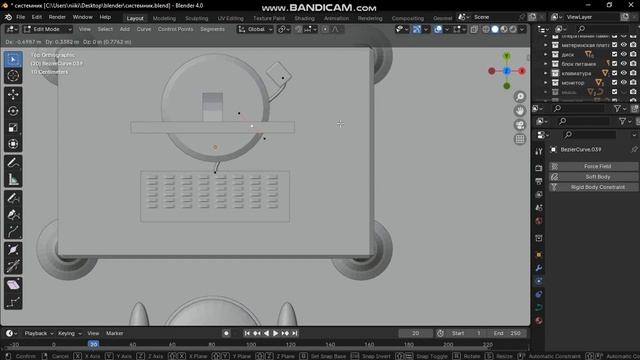Switch perspective/orthographic grid gizmo

(520, 139)
